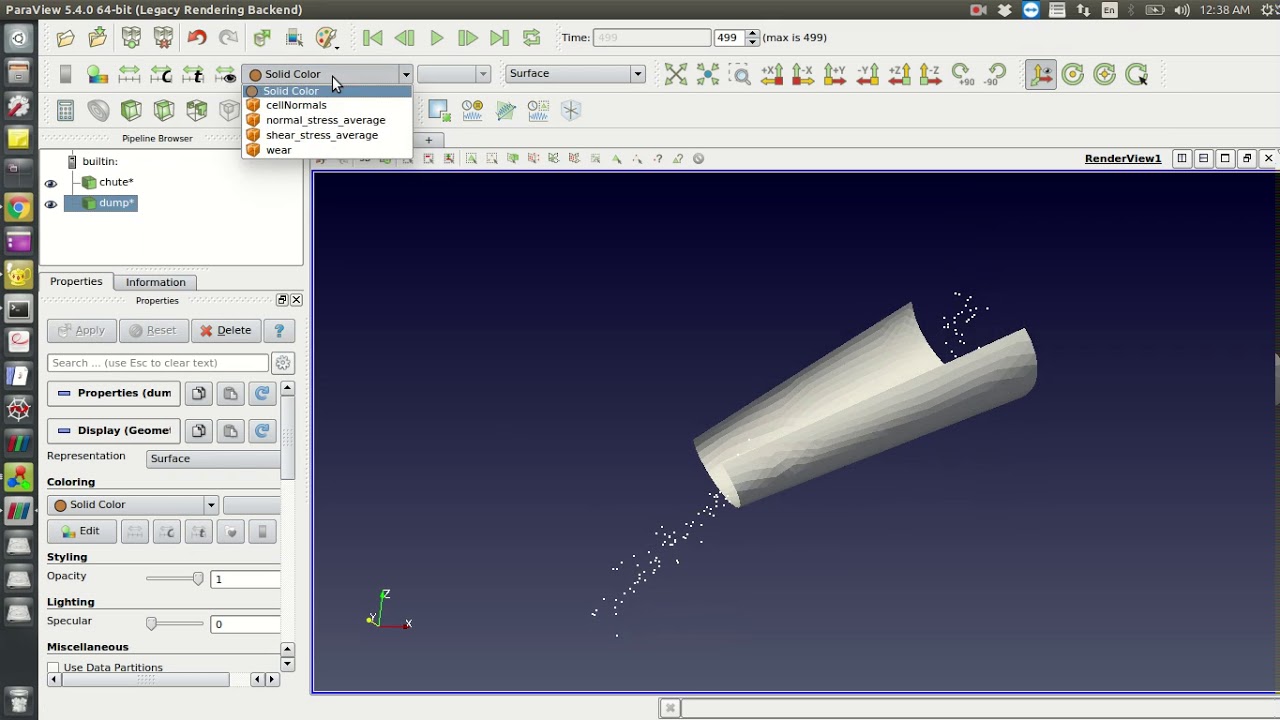Step back to the previous frame
This screenshot has height=720, width=1280.
(405, 38)
